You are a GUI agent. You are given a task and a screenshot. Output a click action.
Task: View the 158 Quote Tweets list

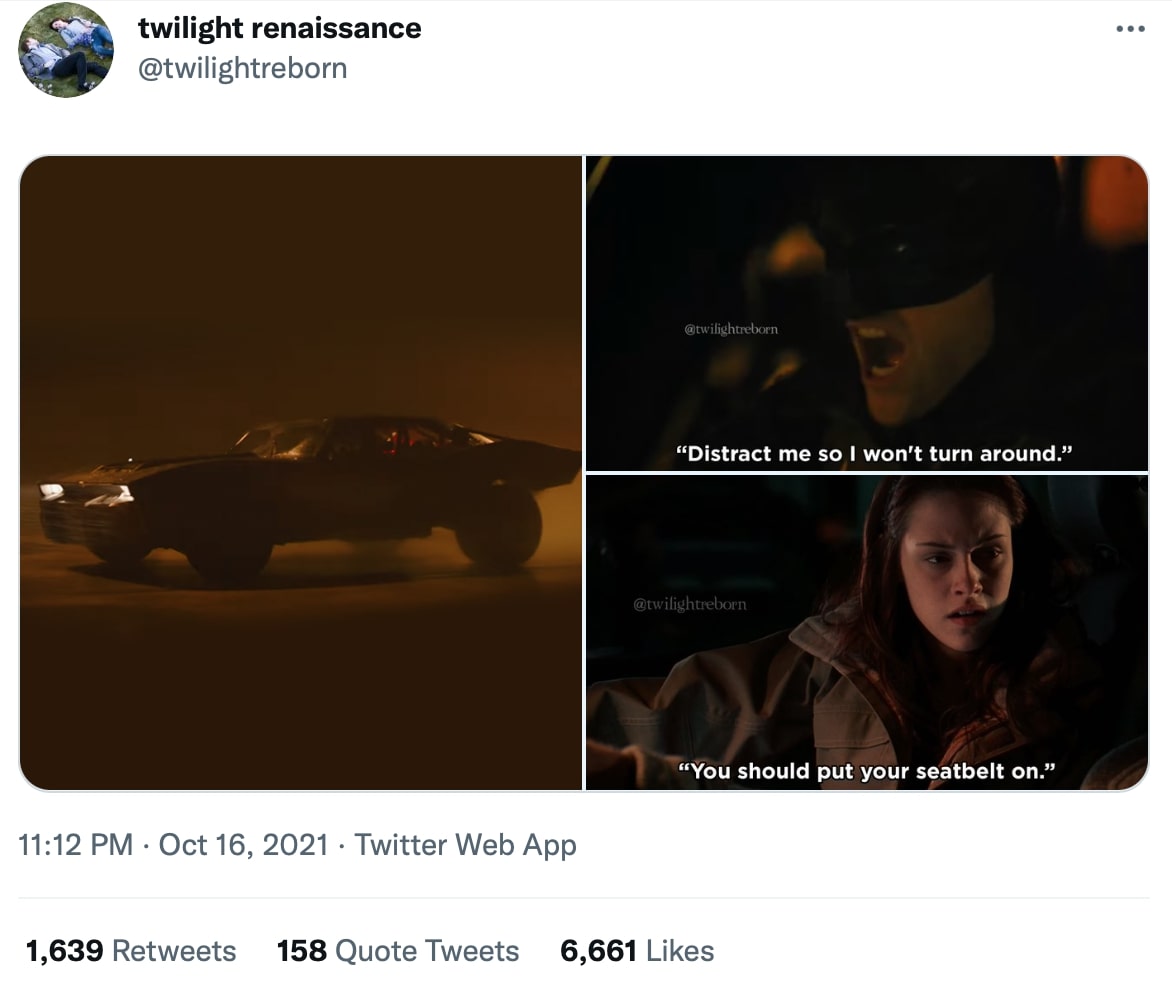398,950
